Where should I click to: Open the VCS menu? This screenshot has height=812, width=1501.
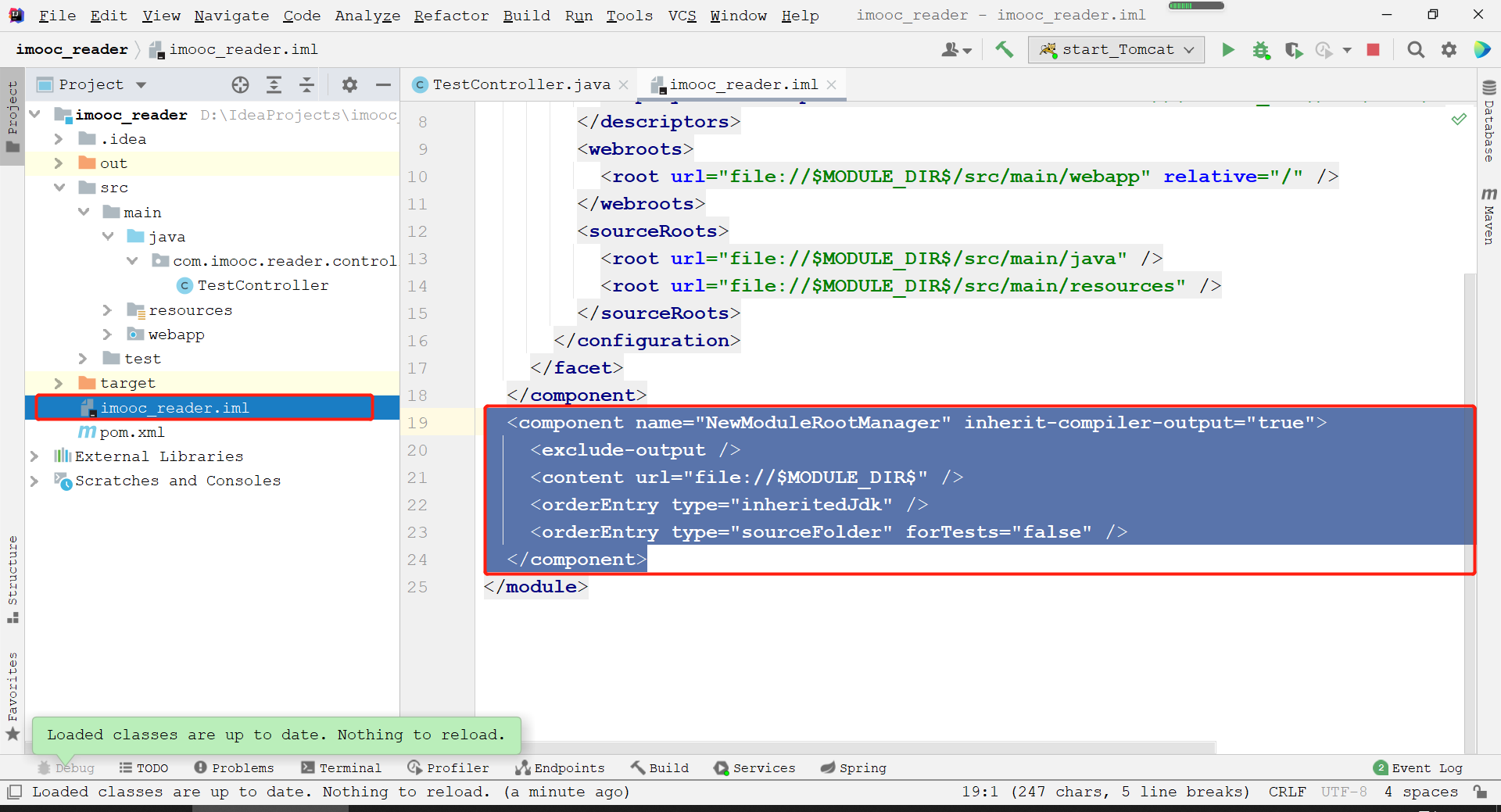point(682,16)
